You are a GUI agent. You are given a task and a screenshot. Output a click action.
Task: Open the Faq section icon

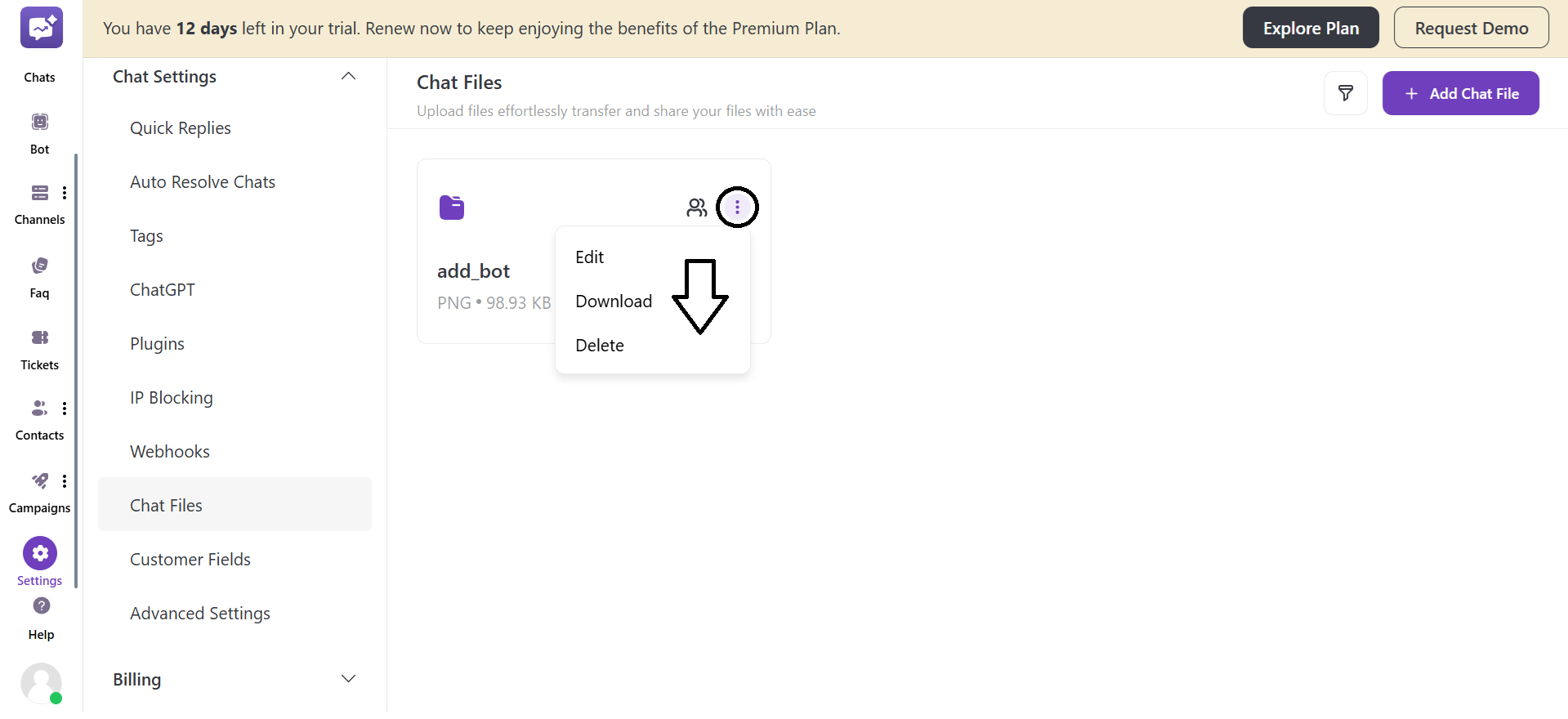point(39,265)
